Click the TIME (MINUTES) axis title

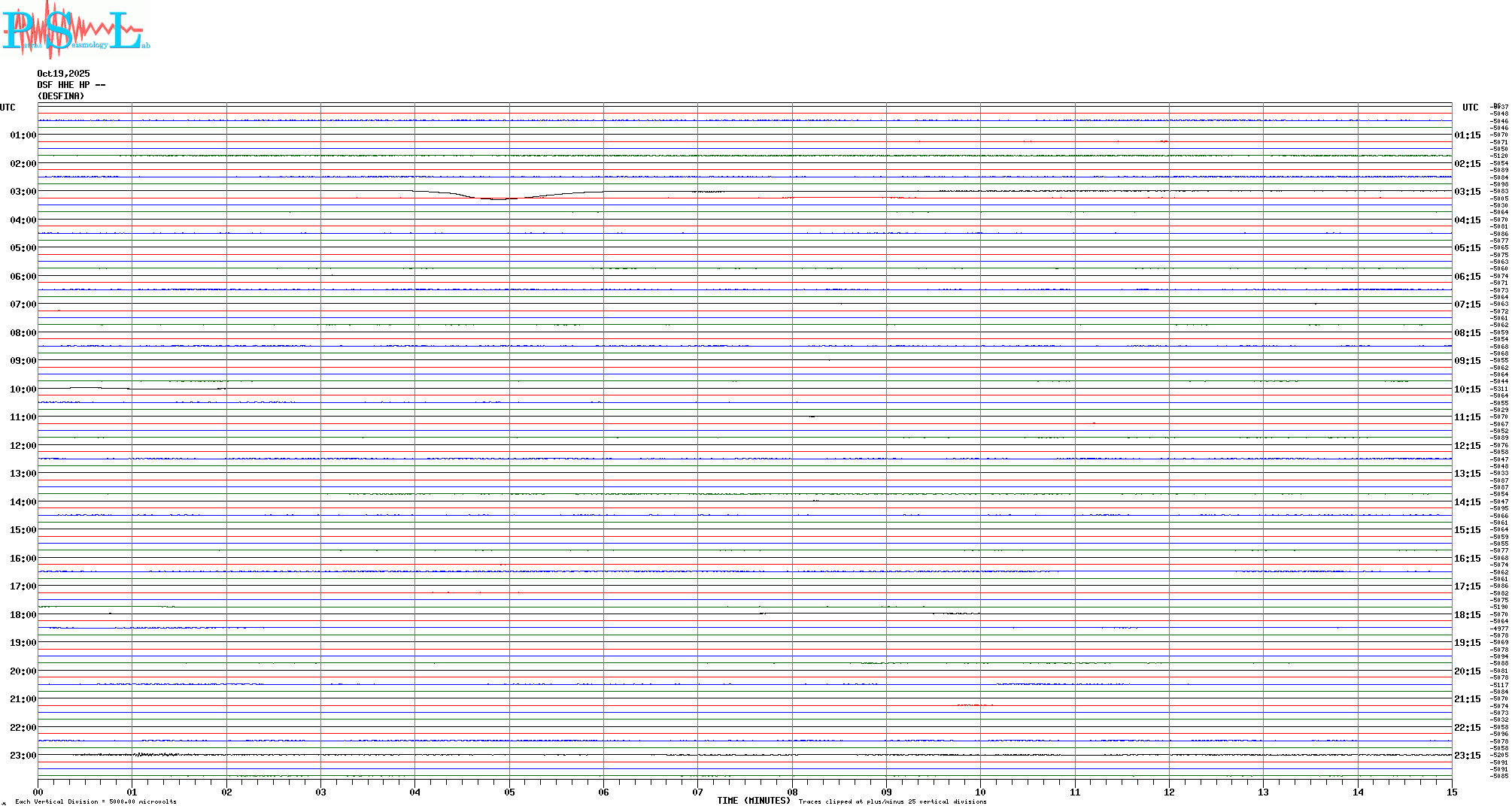click(753, 801)
